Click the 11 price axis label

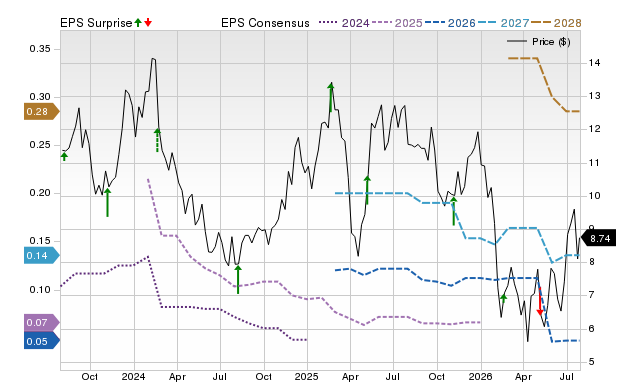pyautogui.click(x=594, y=163)
